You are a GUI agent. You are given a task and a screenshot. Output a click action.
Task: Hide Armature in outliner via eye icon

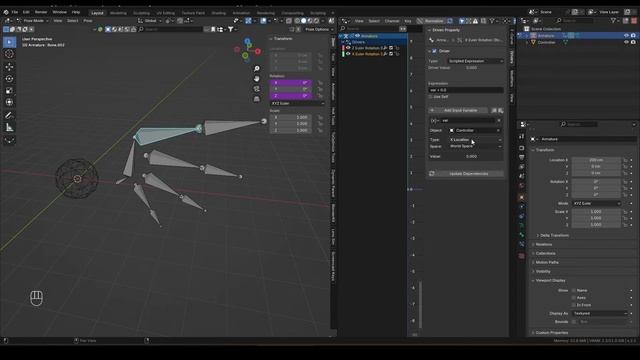pyautogui.click(x=626, y=36)
